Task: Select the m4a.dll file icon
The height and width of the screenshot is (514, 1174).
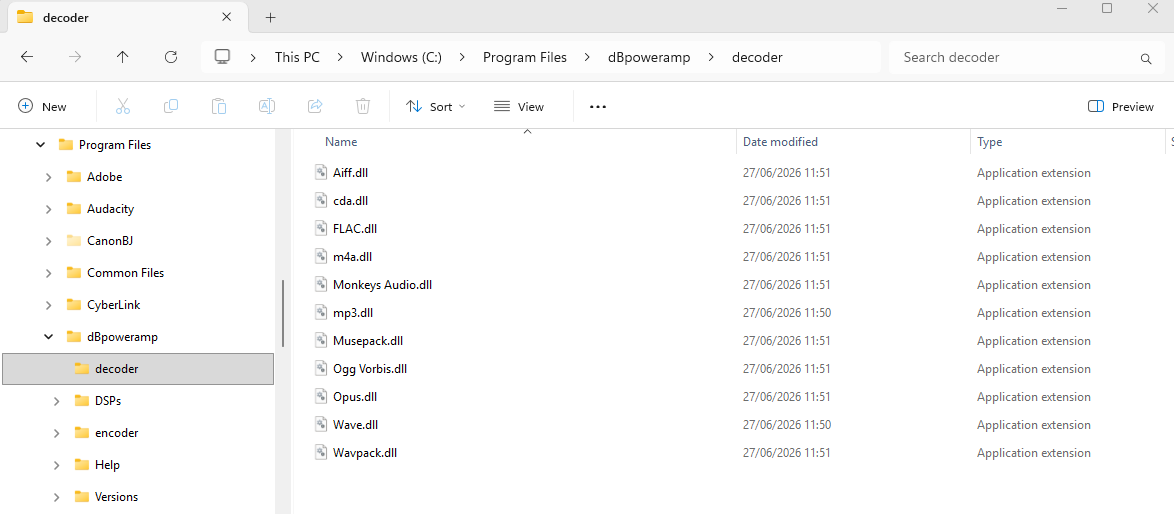Action: [x=321, y=257]
